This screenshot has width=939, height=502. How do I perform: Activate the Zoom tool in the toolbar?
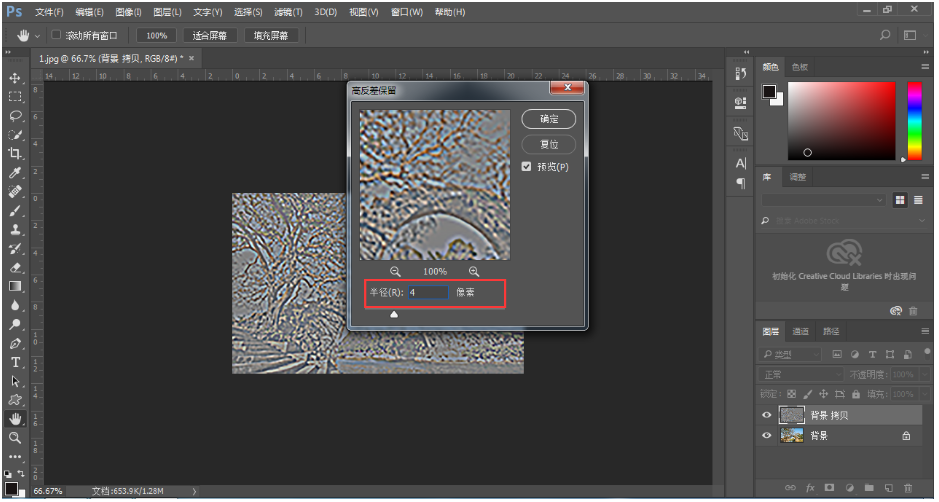pyautogui.click(x=15, y=438)
